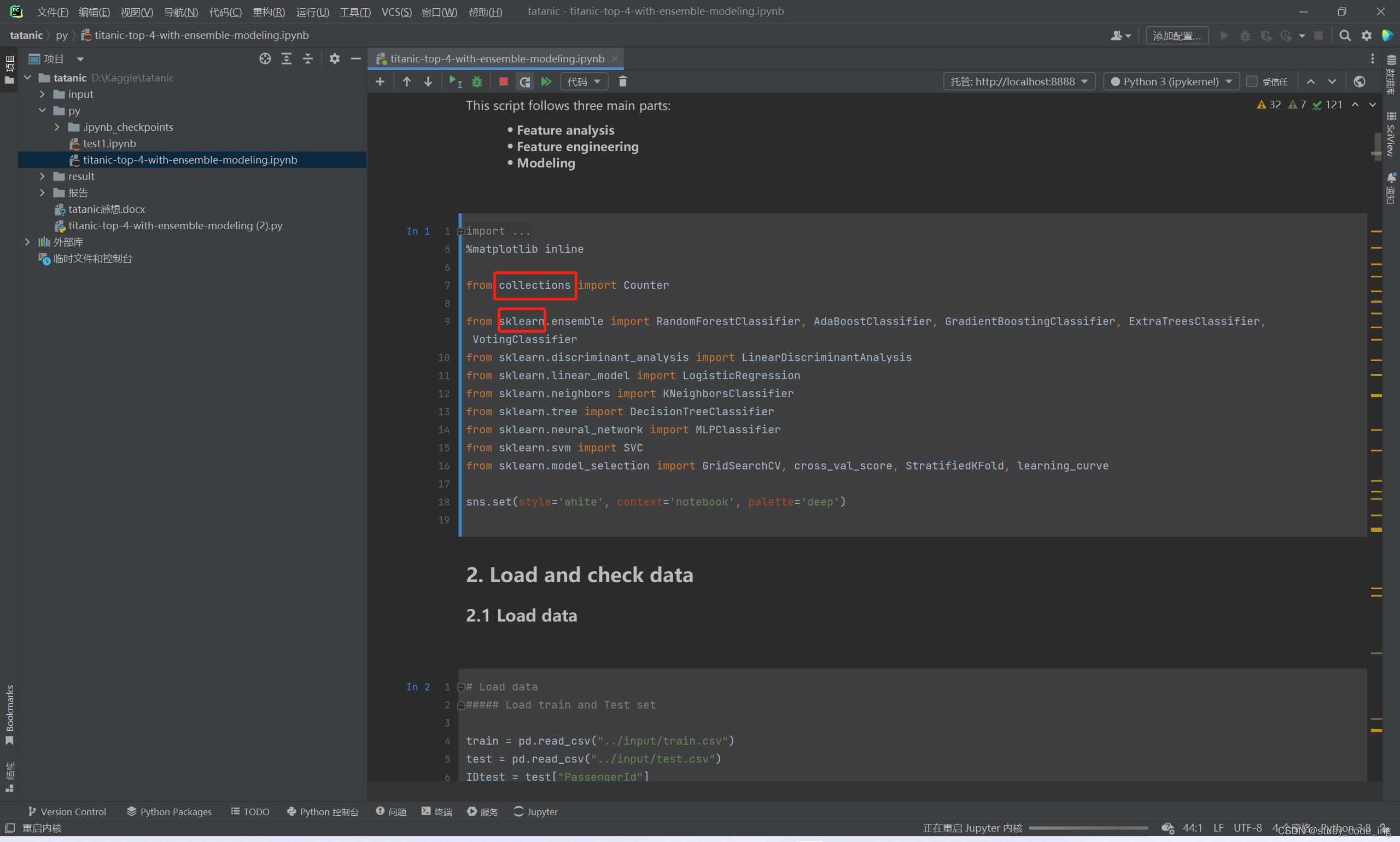Run cell and select below
The height and width of the screenshot is (842, 1400).
(455, 82)
